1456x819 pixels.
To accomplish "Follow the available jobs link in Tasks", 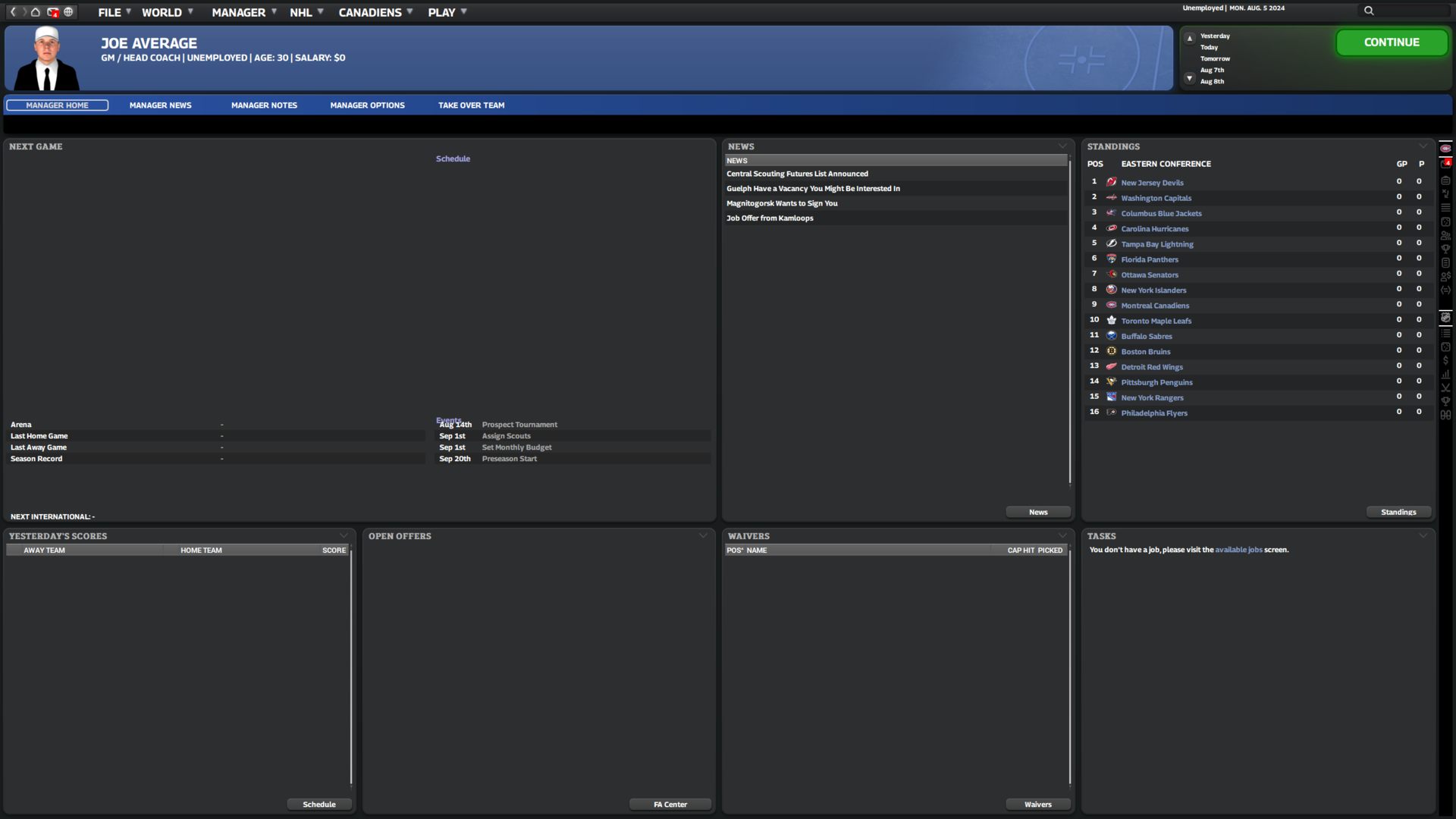I will [1238, 550].
